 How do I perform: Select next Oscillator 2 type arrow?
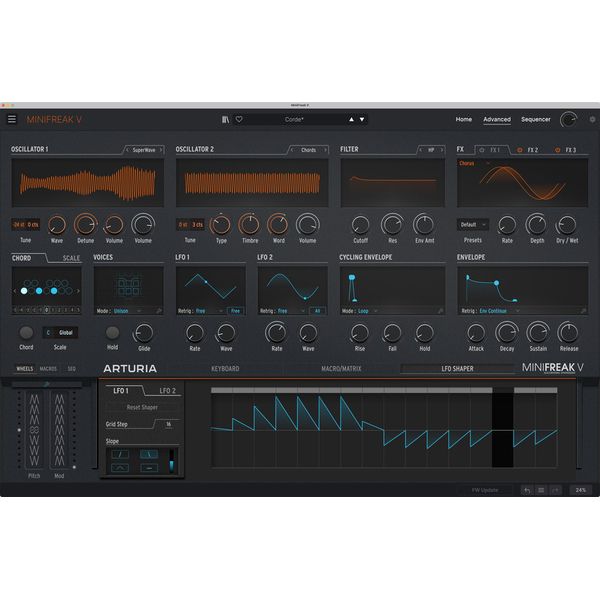point(326,150)
